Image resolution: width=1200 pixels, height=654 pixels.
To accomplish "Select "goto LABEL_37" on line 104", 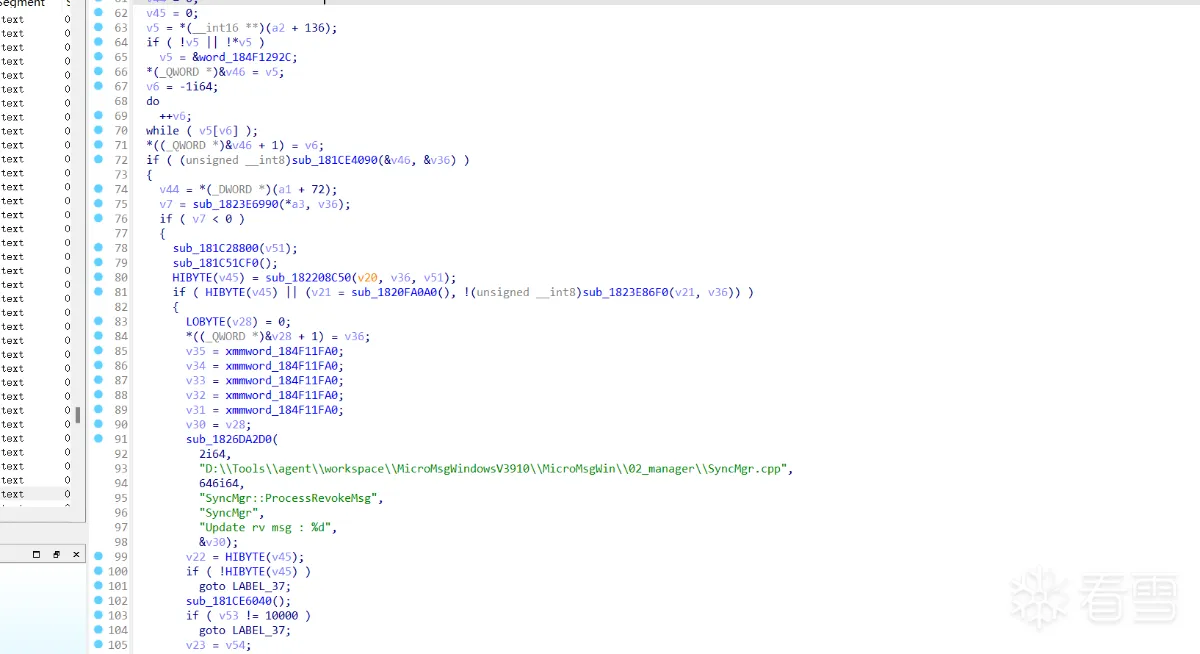I will [x=242, y=630].
